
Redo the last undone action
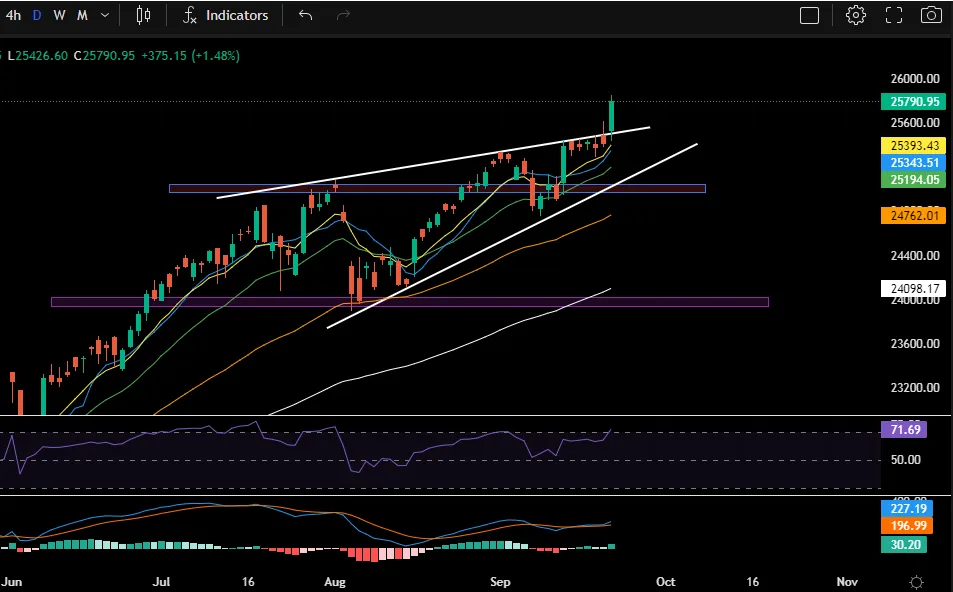(343, 15)
